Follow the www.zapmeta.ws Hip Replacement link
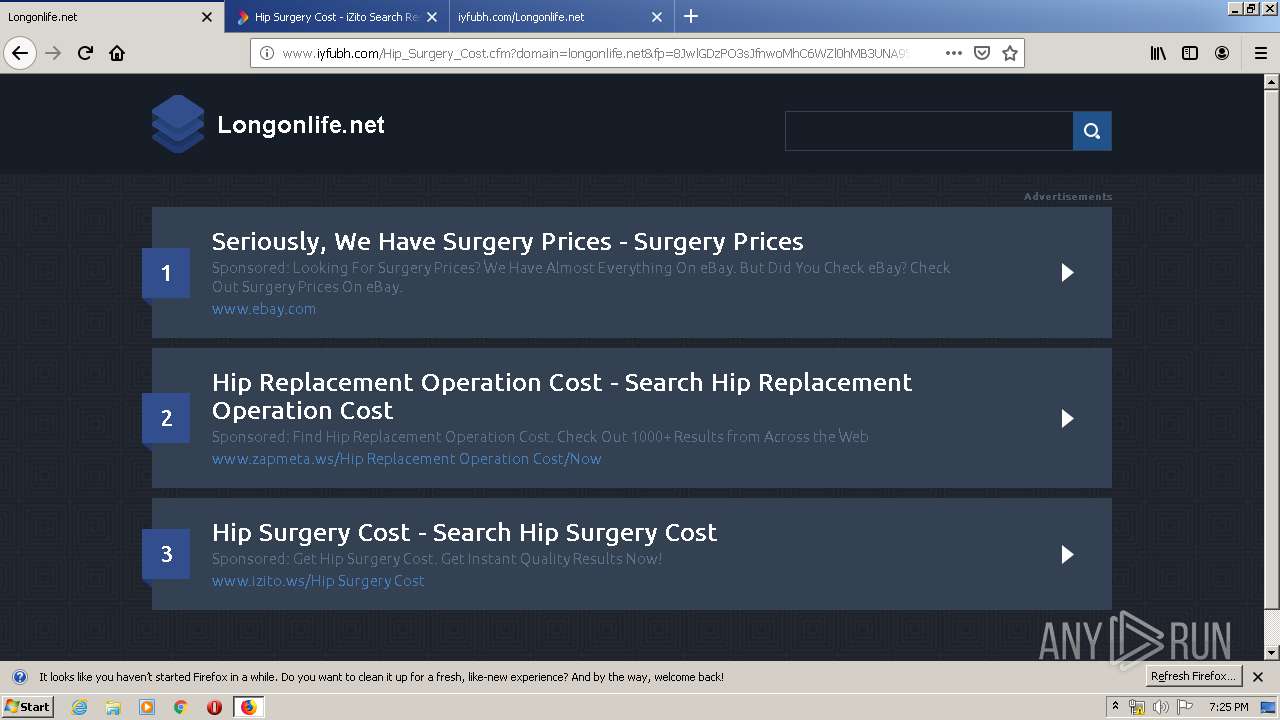The width and height of the screenshot is (1280, 720). point(407,459)
